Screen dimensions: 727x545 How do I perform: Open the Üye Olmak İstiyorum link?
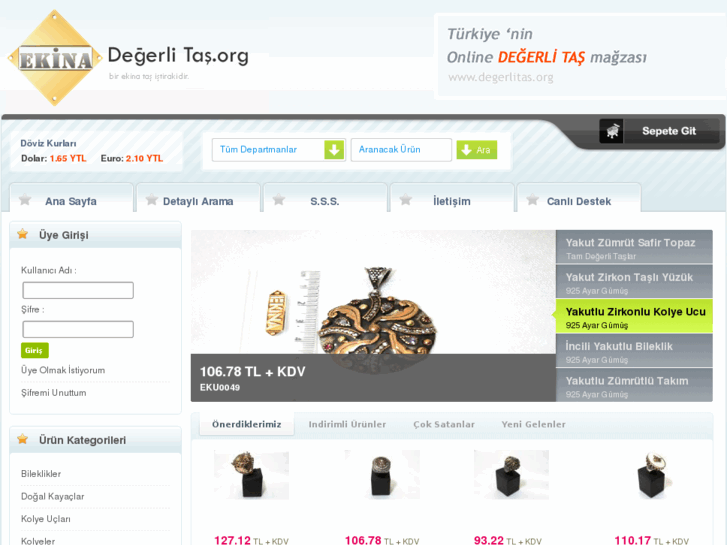[x=63, y=370]
